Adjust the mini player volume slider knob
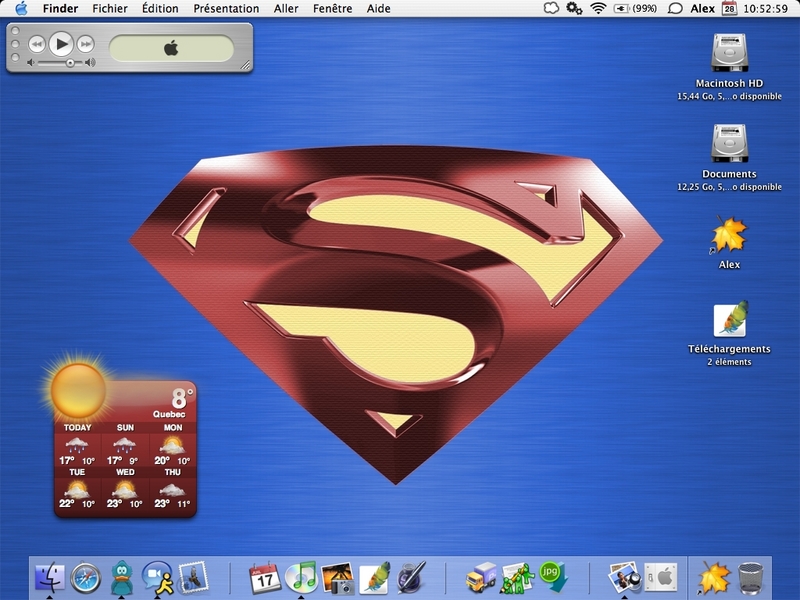 pyautogui.click(x=70, y=63)
